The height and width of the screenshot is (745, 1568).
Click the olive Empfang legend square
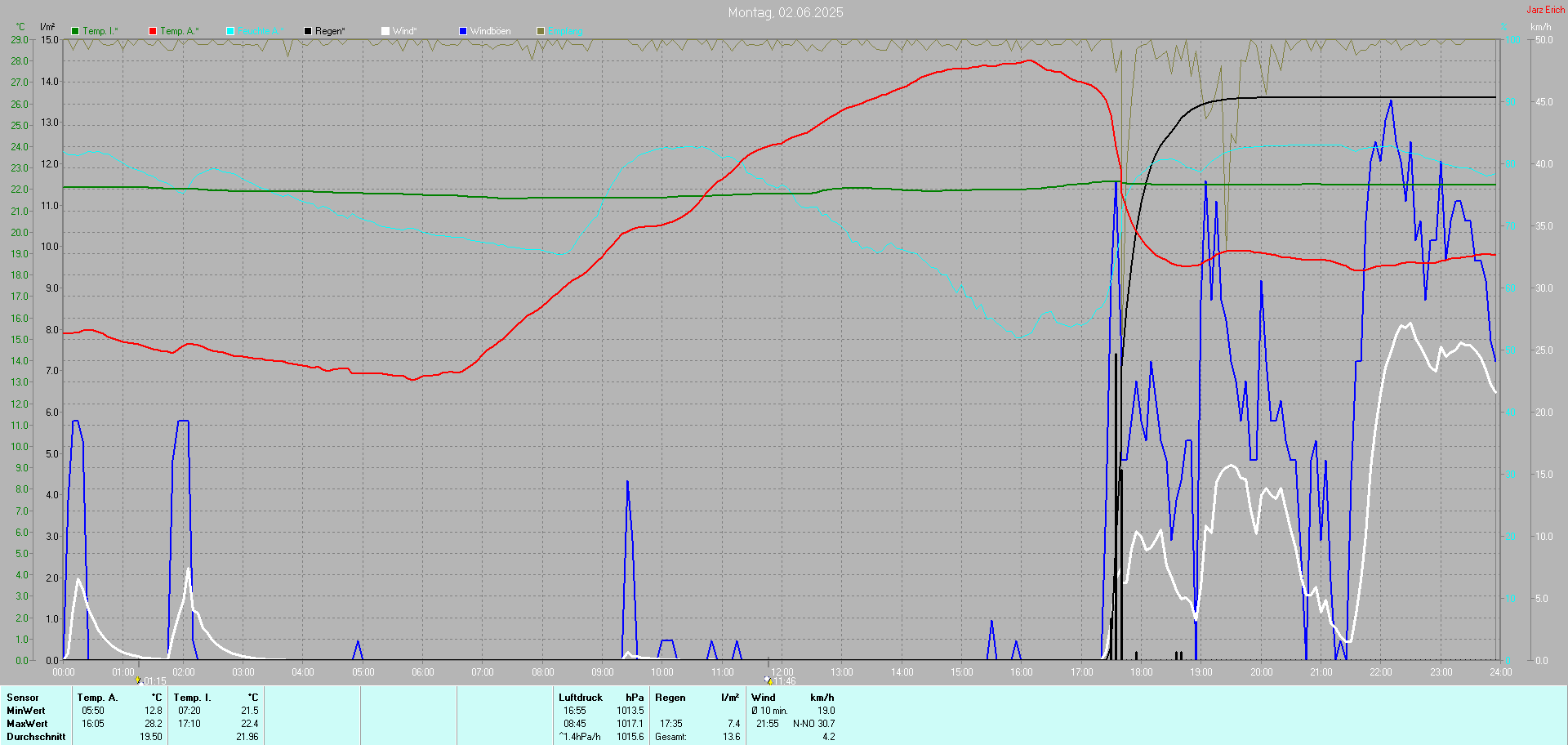(x=541, y=31)
